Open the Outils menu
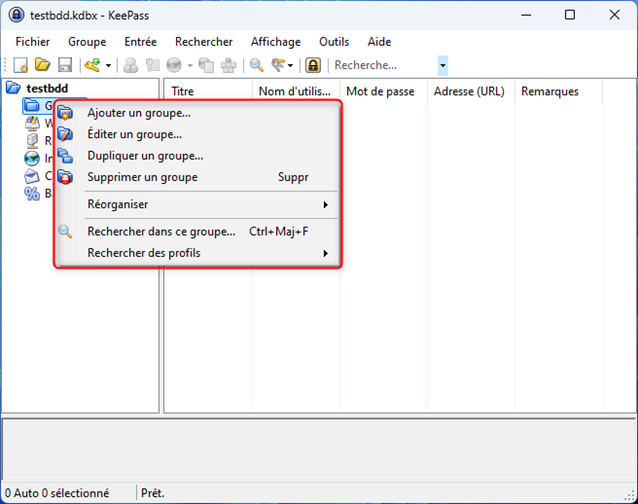638x504 pixels. click(334, 41)
